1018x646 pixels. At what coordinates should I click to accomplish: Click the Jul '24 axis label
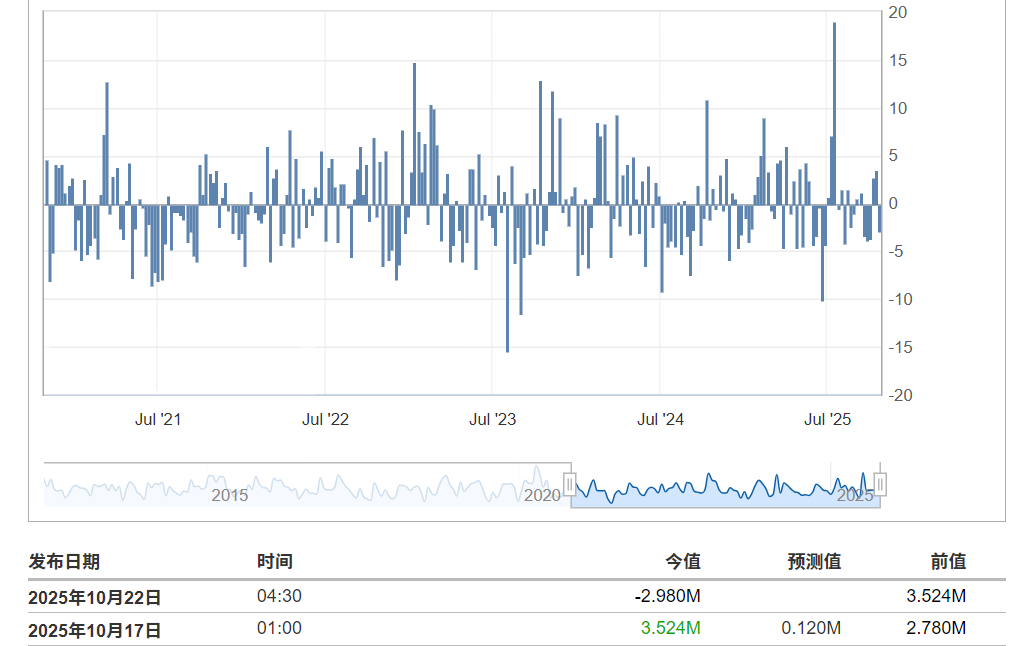(660, 419)
